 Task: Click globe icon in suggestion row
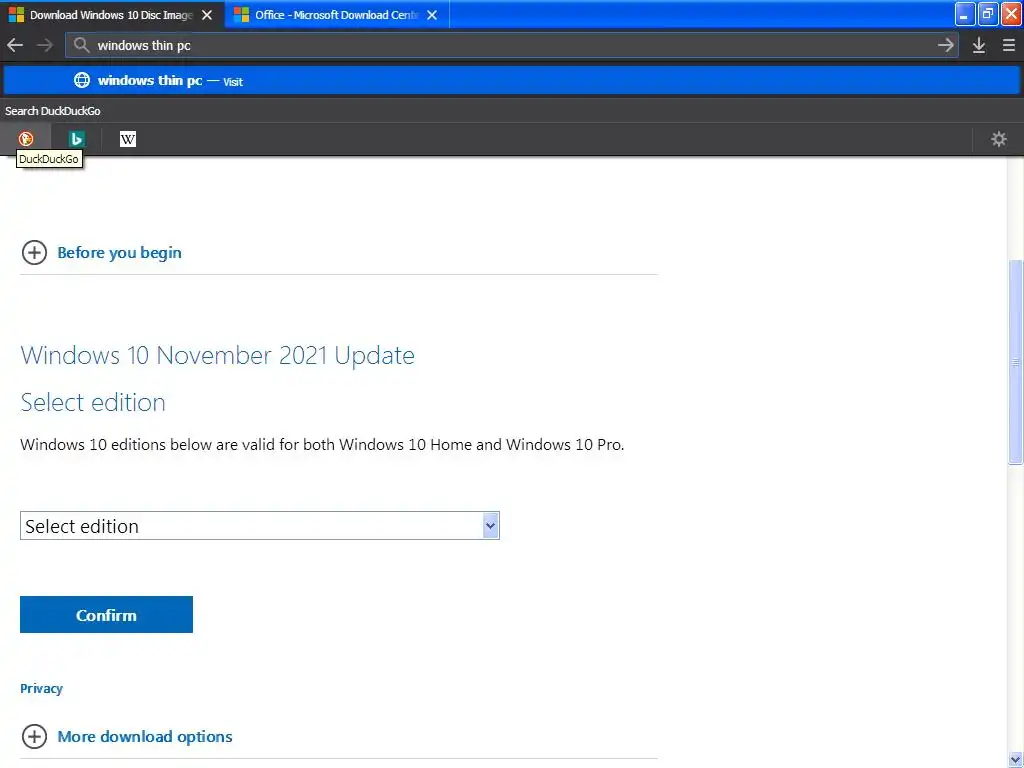(x=82, y=80)
